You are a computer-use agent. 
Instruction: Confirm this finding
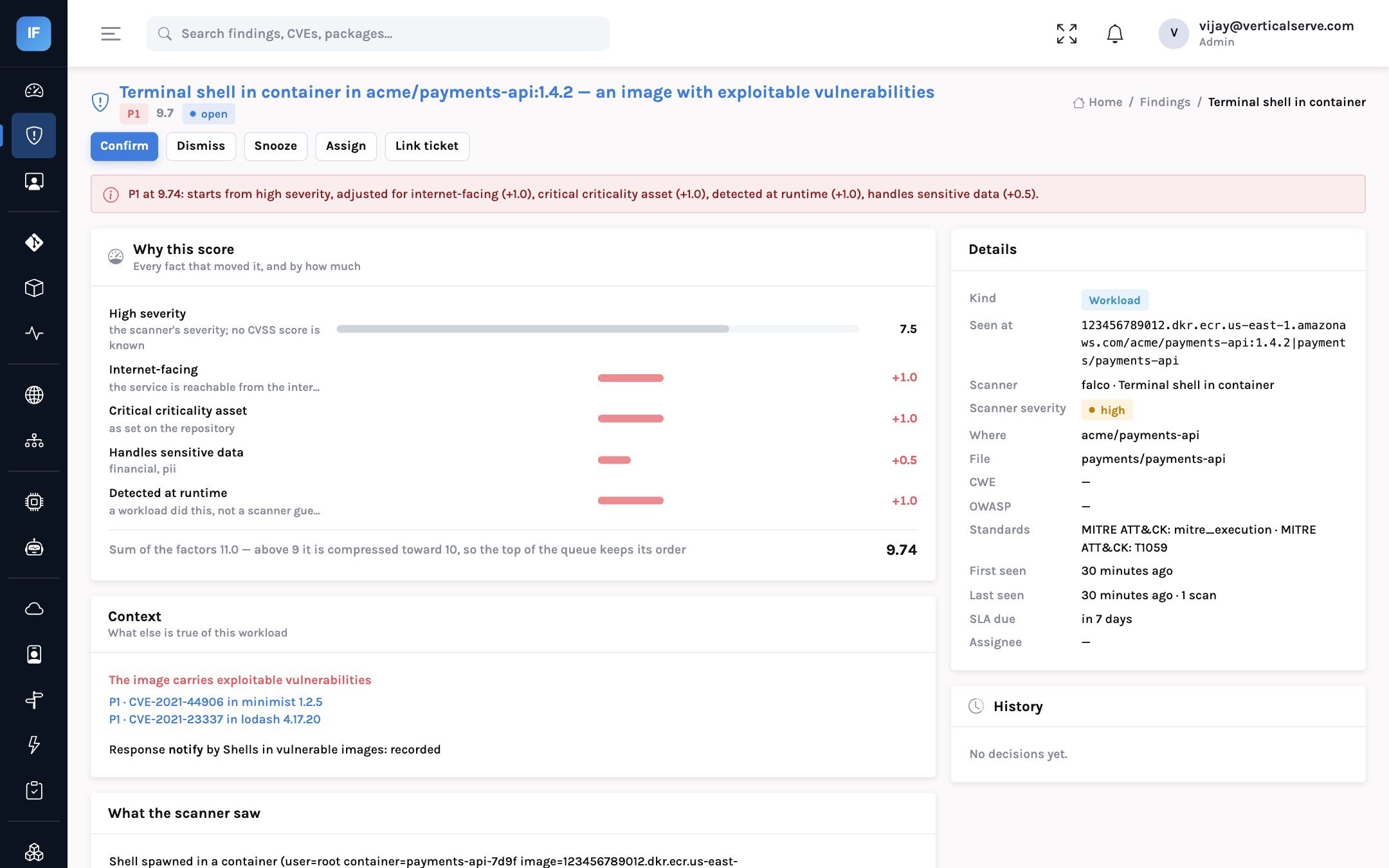click(x=124, y=146)
